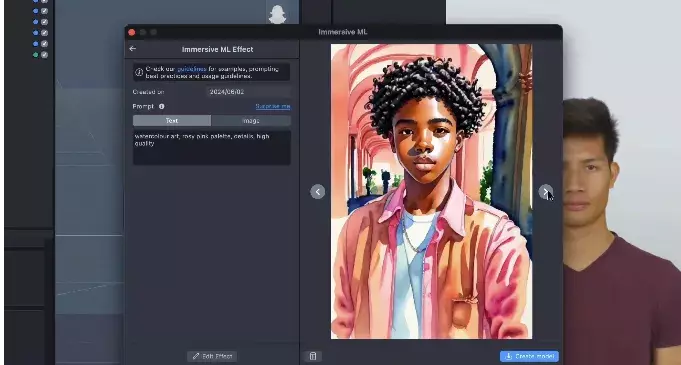681x365 pixels.
Task: Show the previous generated image
Action: (317, 192)
